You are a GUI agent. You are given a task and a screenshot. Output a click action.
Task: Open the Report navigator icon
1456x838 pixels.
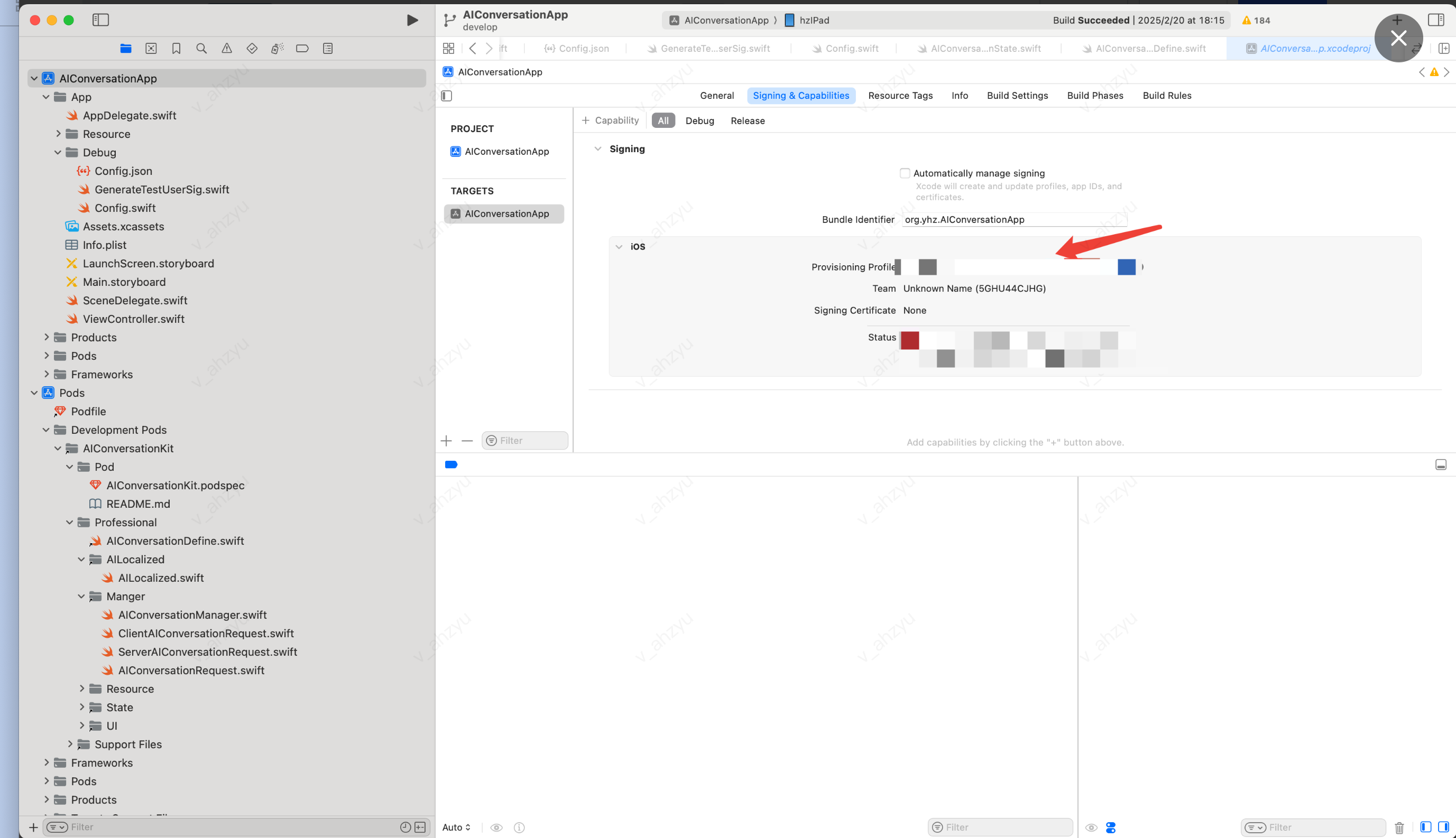328,49
